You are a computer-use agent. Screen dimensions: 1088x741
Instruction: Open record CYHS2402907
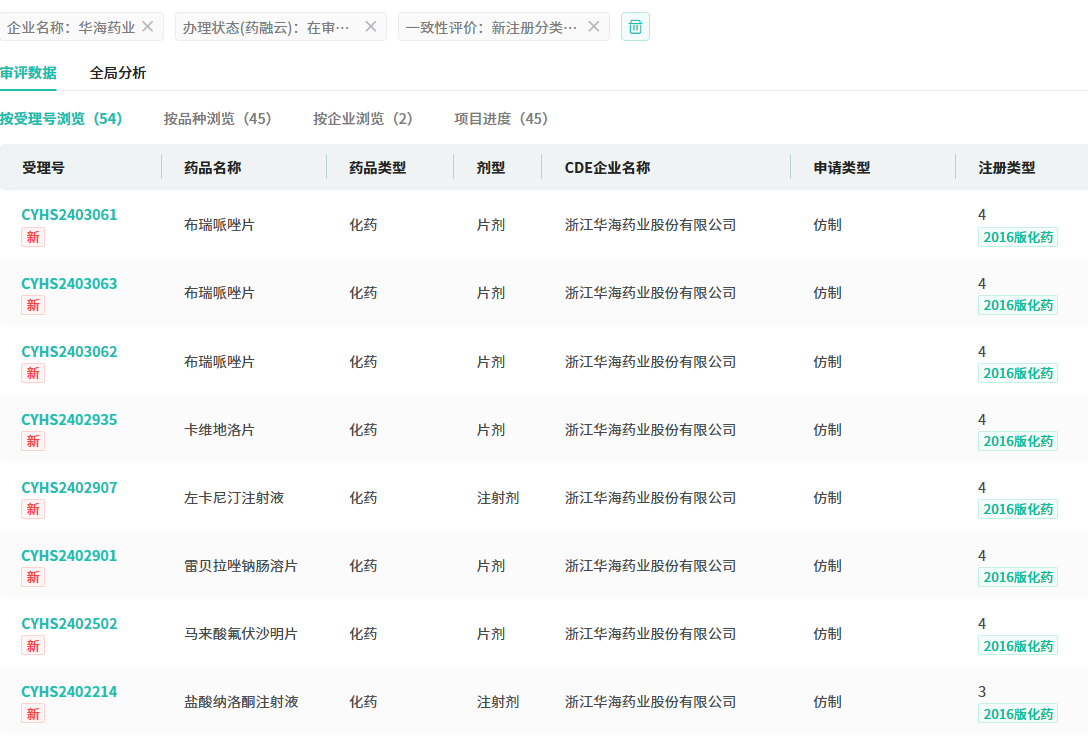click(69, 488)
